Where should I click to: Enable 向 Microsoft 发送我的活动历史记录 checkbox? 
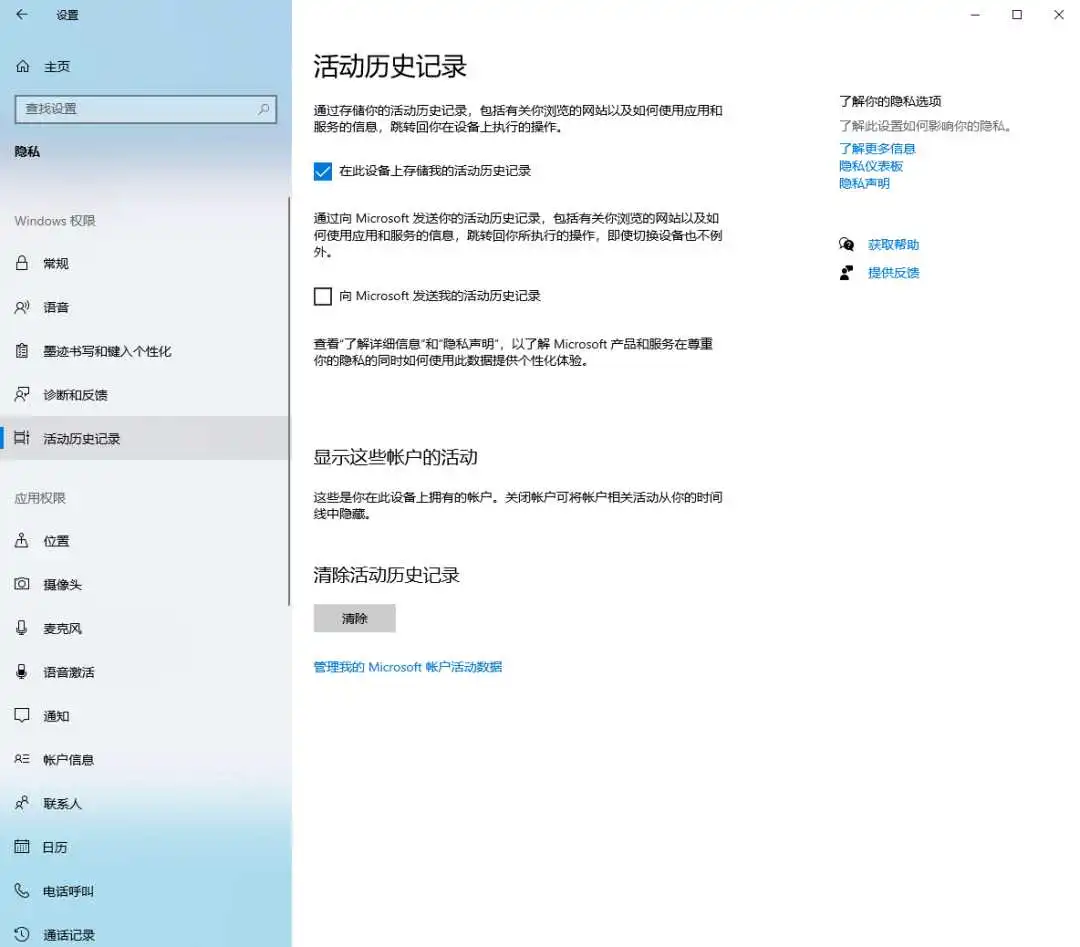pos(323,296)
